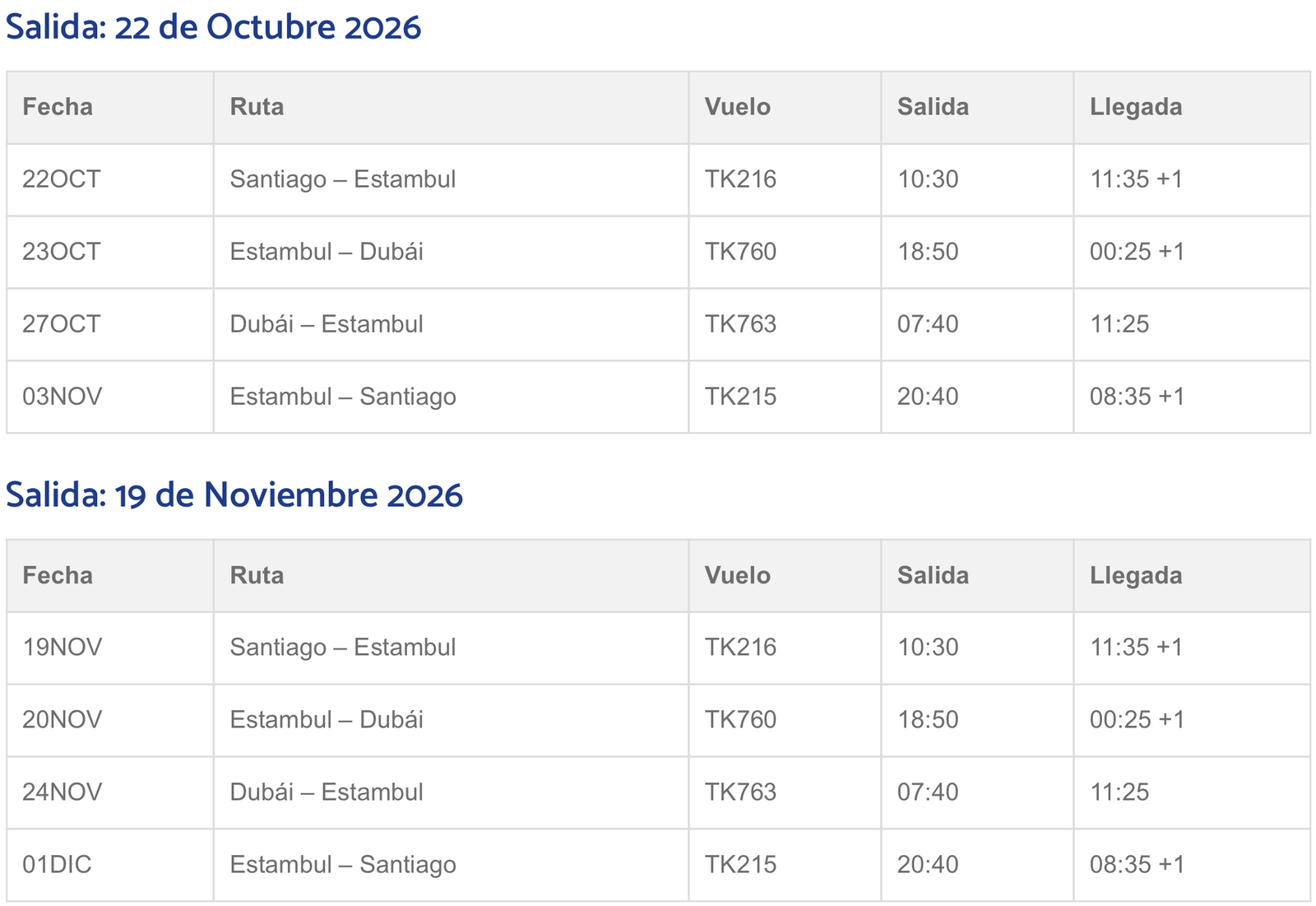Click arrival time 11:25 in 27OCT row

coord(1119,324)
